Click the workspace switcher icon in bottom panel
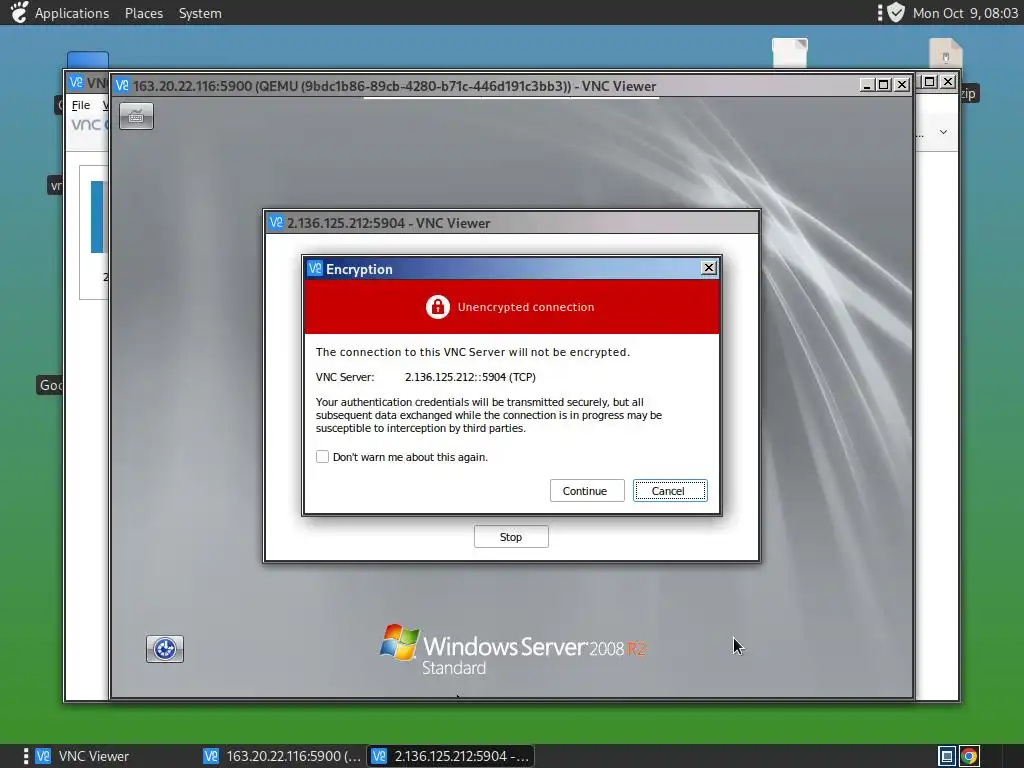The image size is (1024, 768). click(x=947, y=756)
